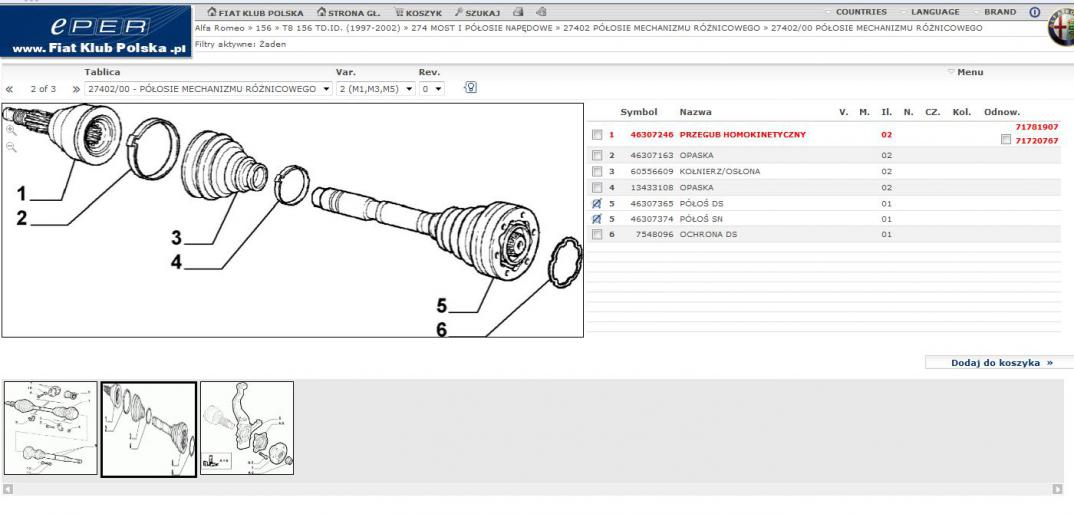Go to Strona Gł. main page

pyautogui.click(x=349, y=12)
